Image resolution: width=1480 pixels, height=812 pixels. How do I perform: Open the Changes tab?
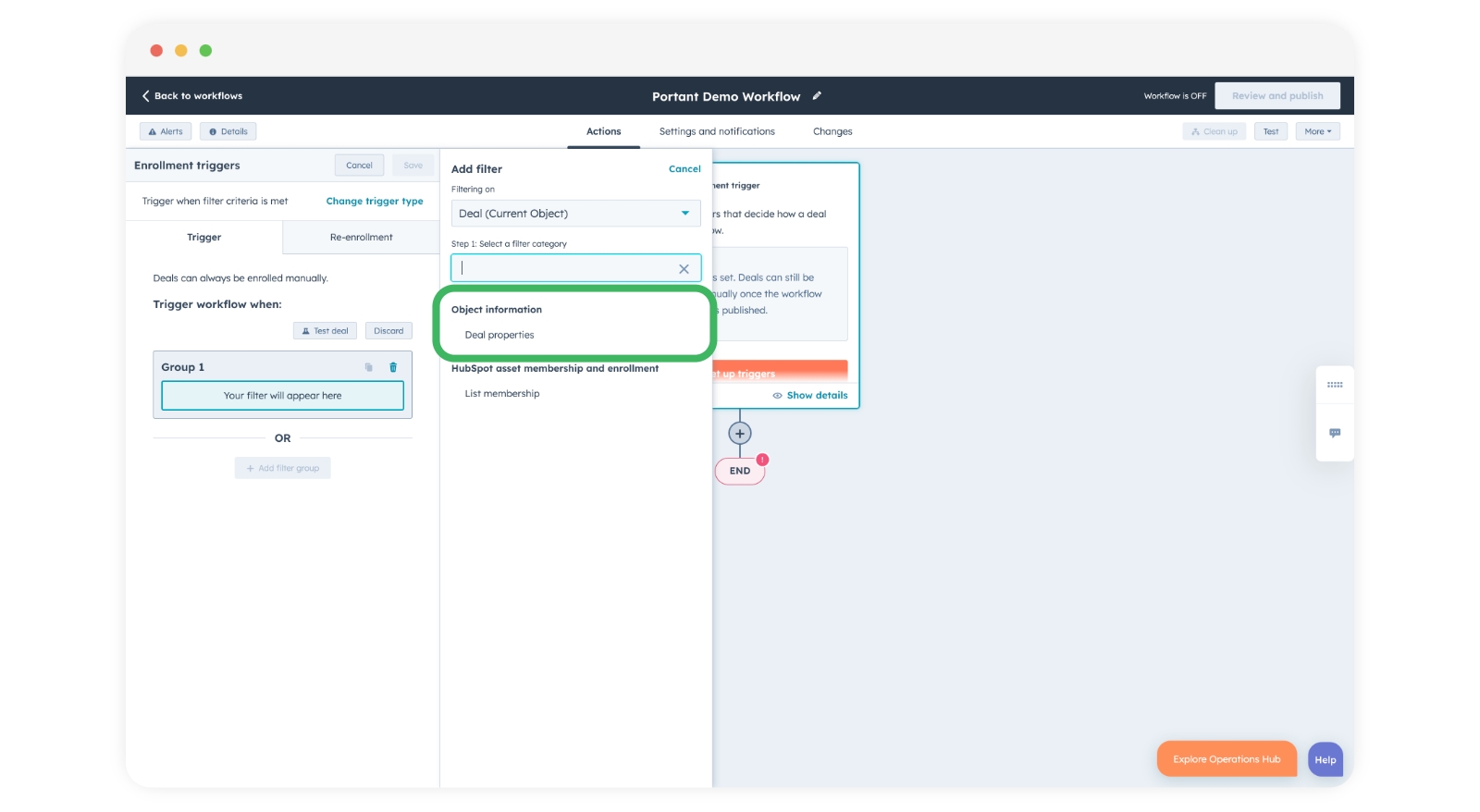point(832,131)
